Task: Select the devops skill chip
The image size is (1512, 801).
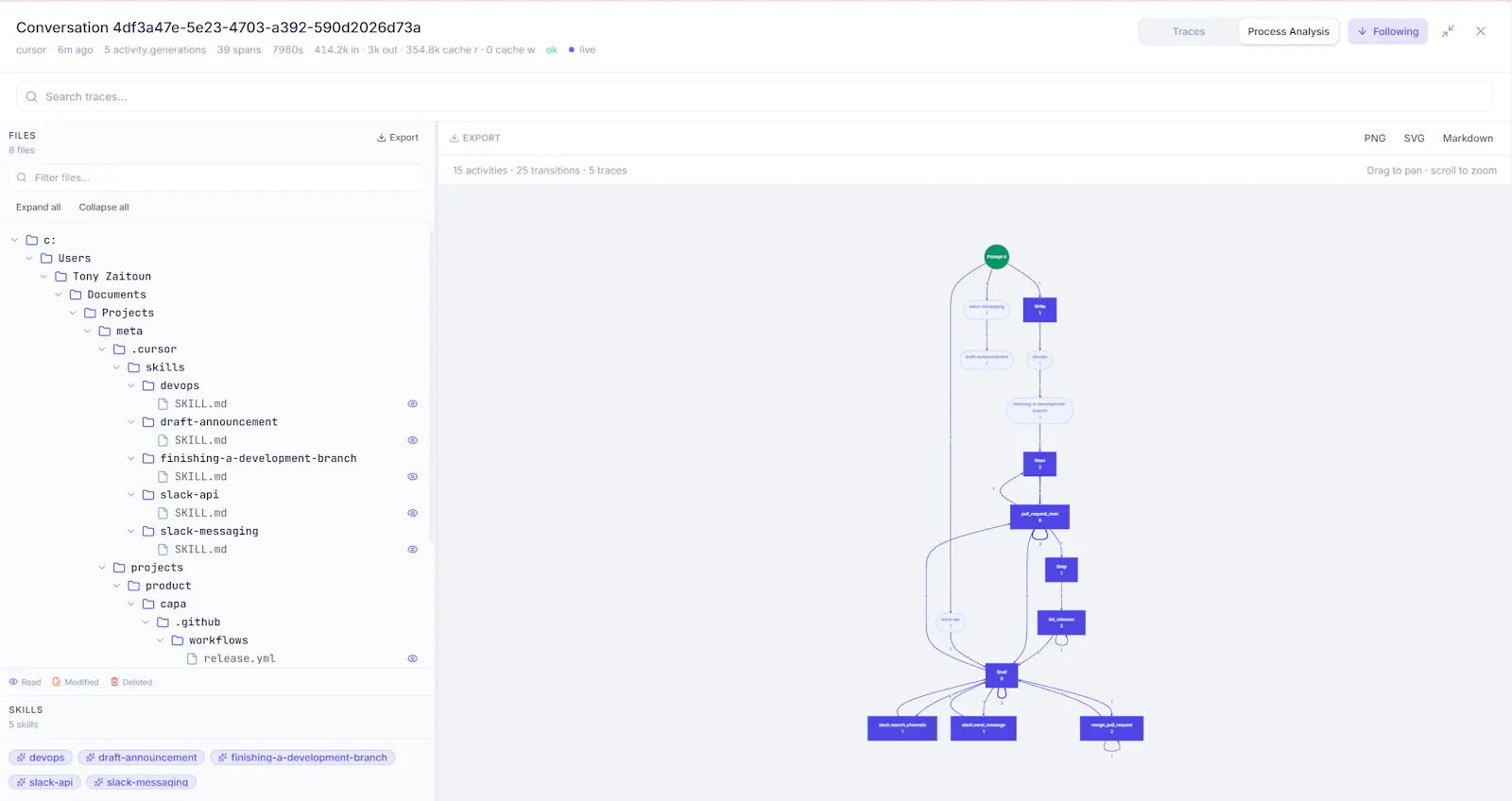Action: [x=41, y=758]
